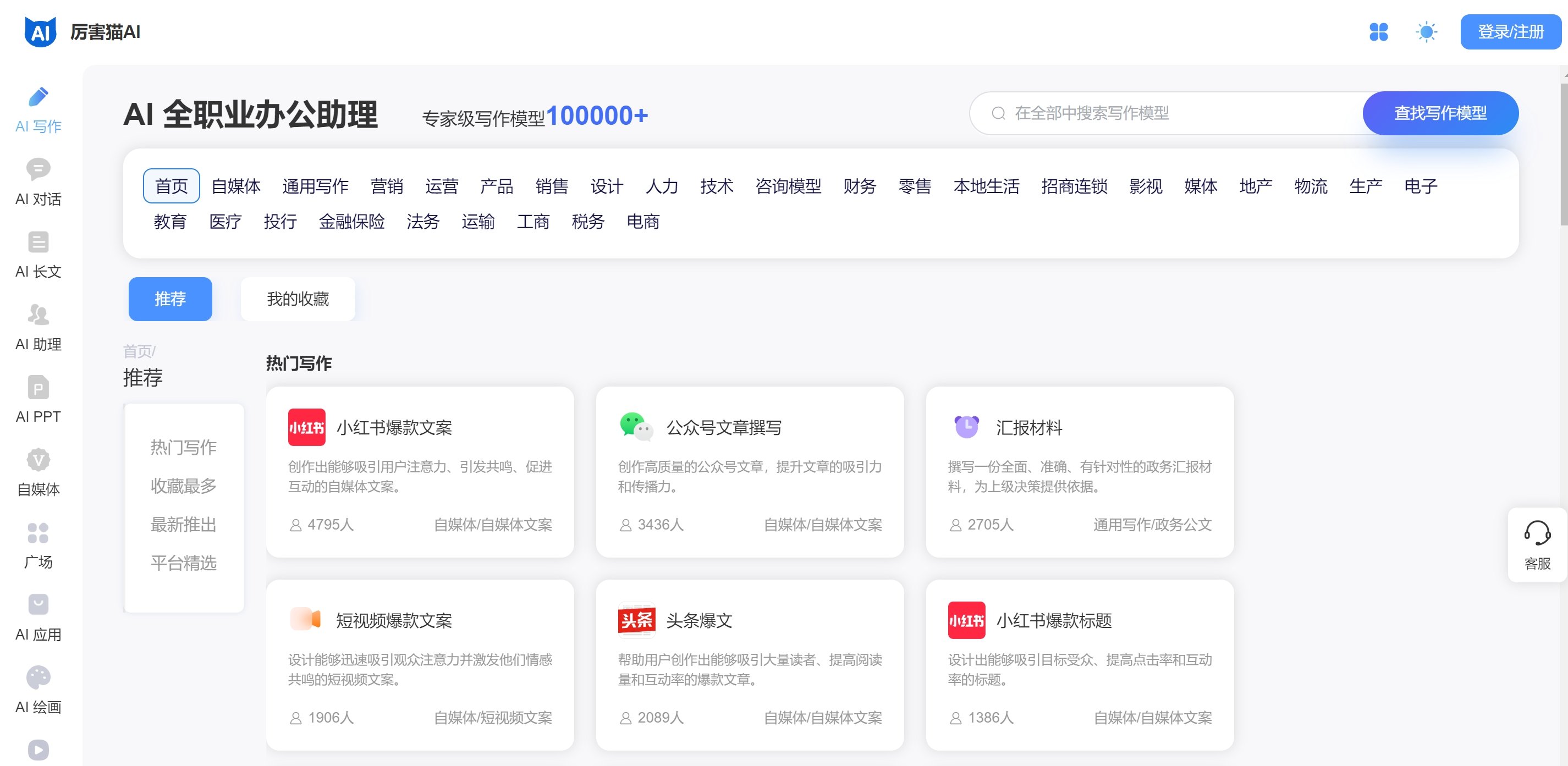Select the AI 助理 sidebar icon

point(38,328)
